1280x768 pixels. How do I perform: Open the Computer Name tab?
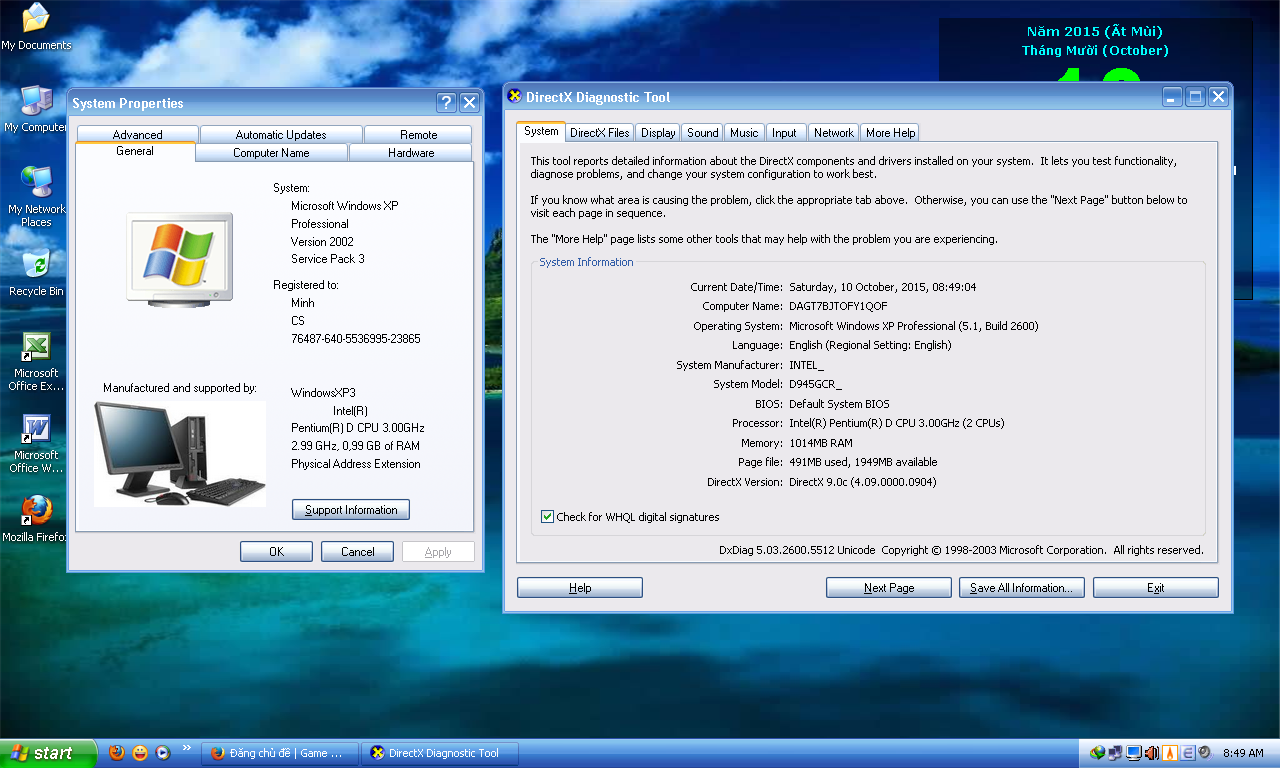271,153
